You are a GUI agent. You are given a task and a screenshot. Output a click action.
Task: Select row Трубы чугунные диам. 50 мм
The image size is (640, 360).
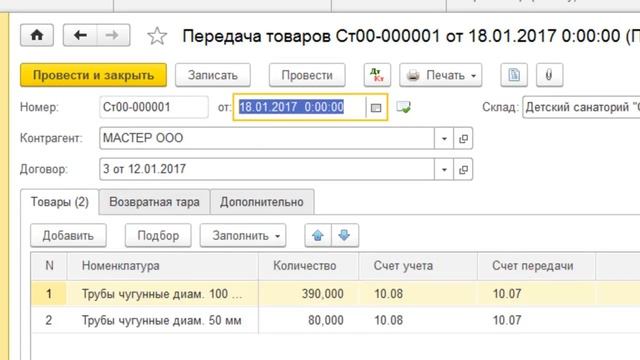point(163,320)
